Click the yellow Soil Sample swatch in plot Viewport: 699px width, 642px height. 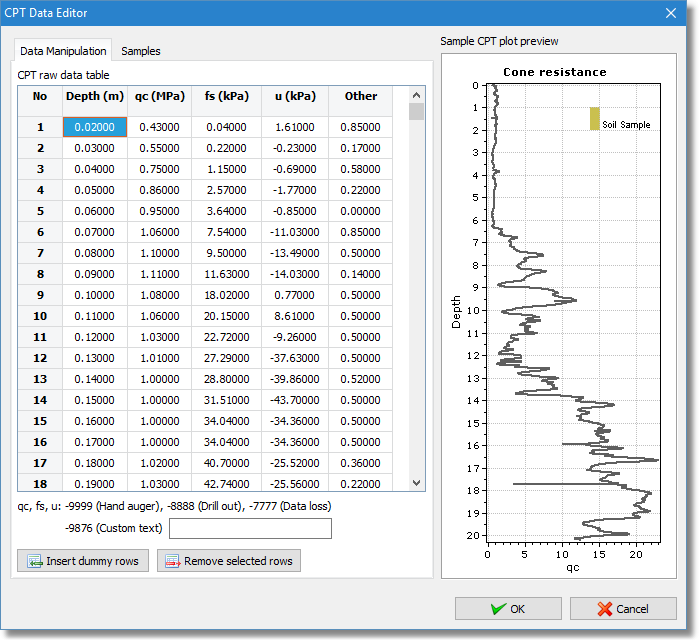coord(594,119)
